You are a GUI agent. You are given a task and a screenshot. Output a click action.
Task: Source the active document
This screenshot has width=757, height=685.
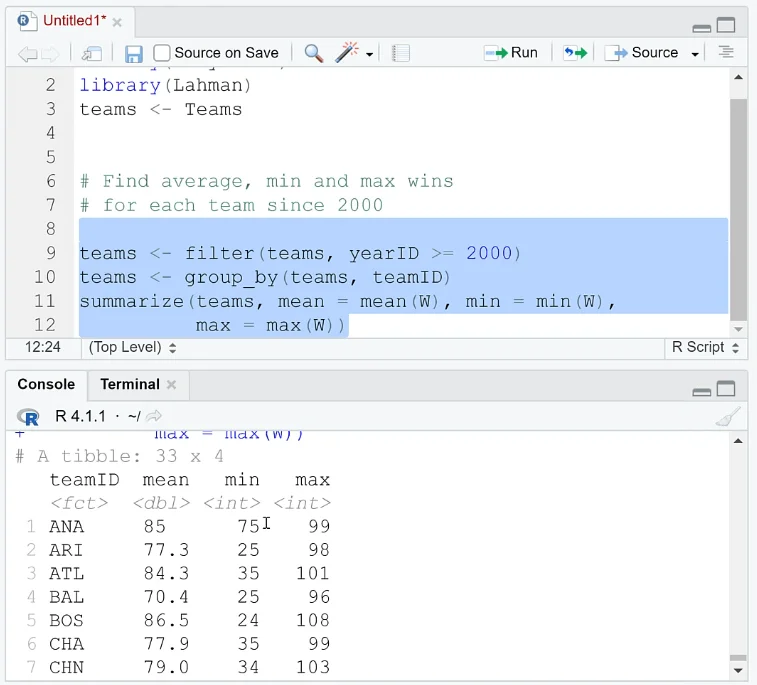[x=641, y=53]
